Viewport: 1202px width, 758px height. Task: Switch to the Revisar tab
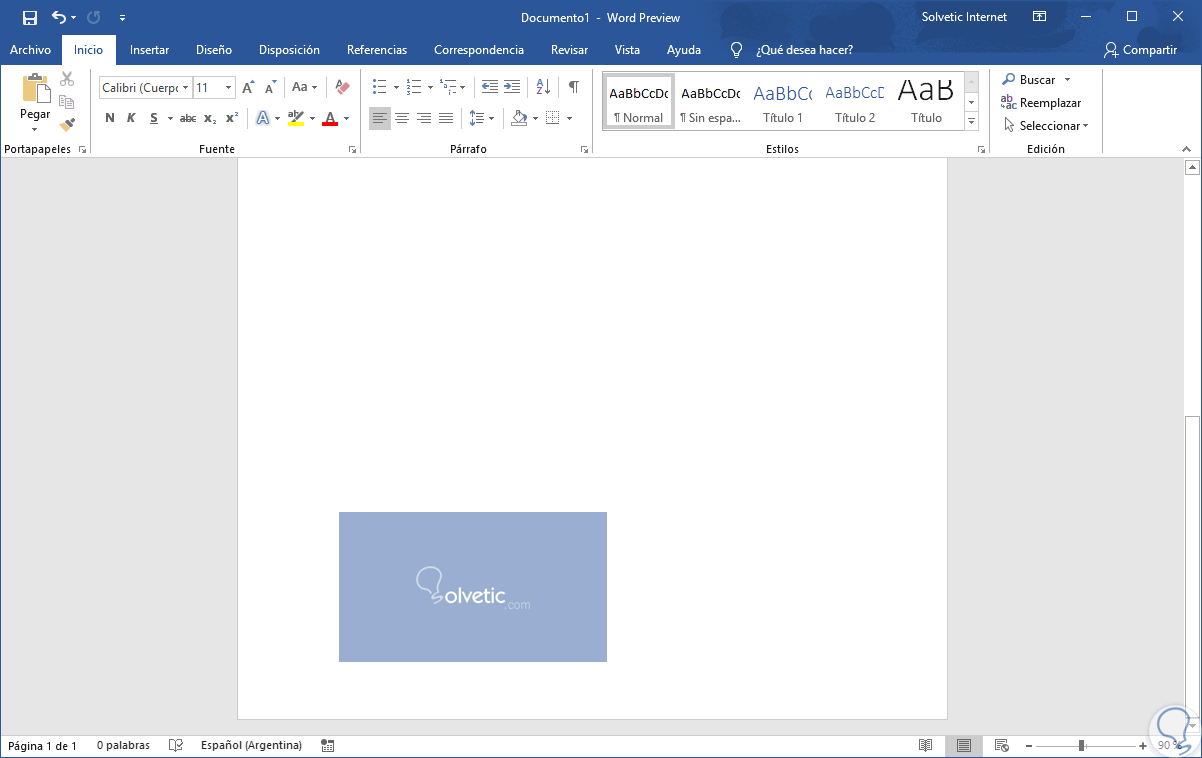[568, 50]
